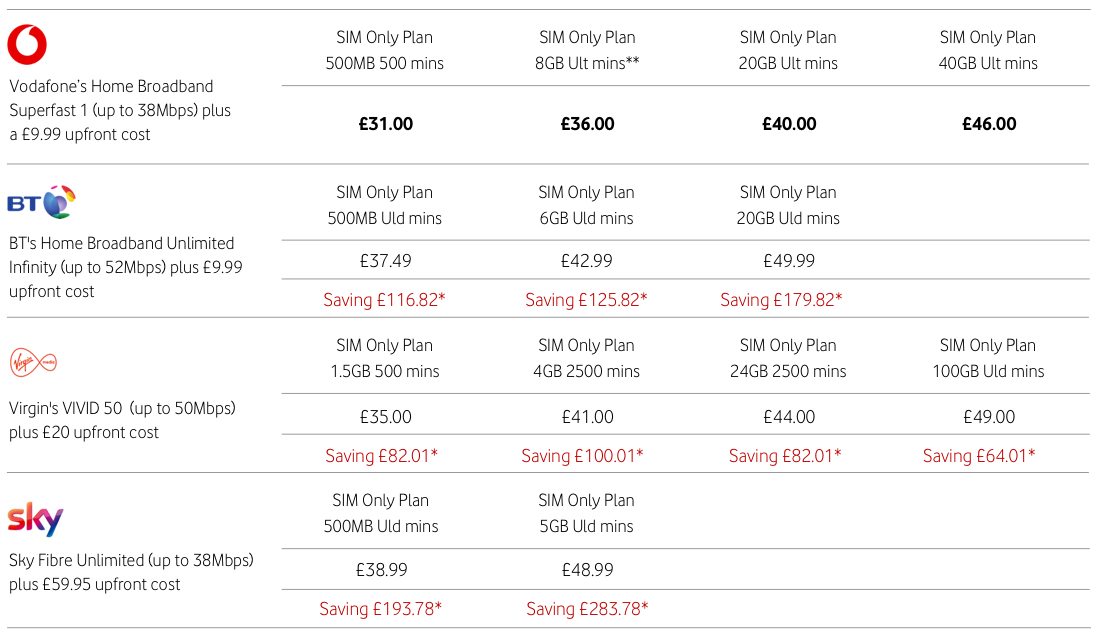Click Sky saving £193.78 text
The height and width of the screenshot is (641, 1100).
tap(380, 608)
